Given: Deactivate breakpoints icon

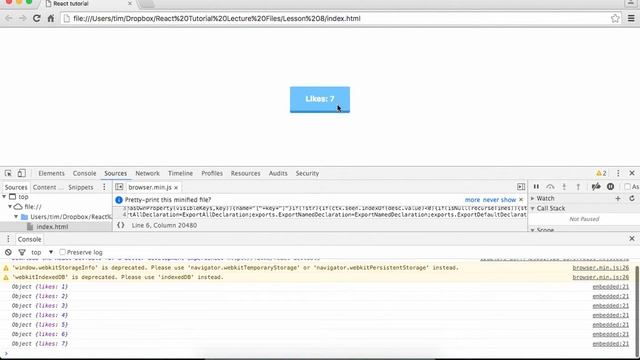Looking at the screenshot, I should tap(596, 187).
